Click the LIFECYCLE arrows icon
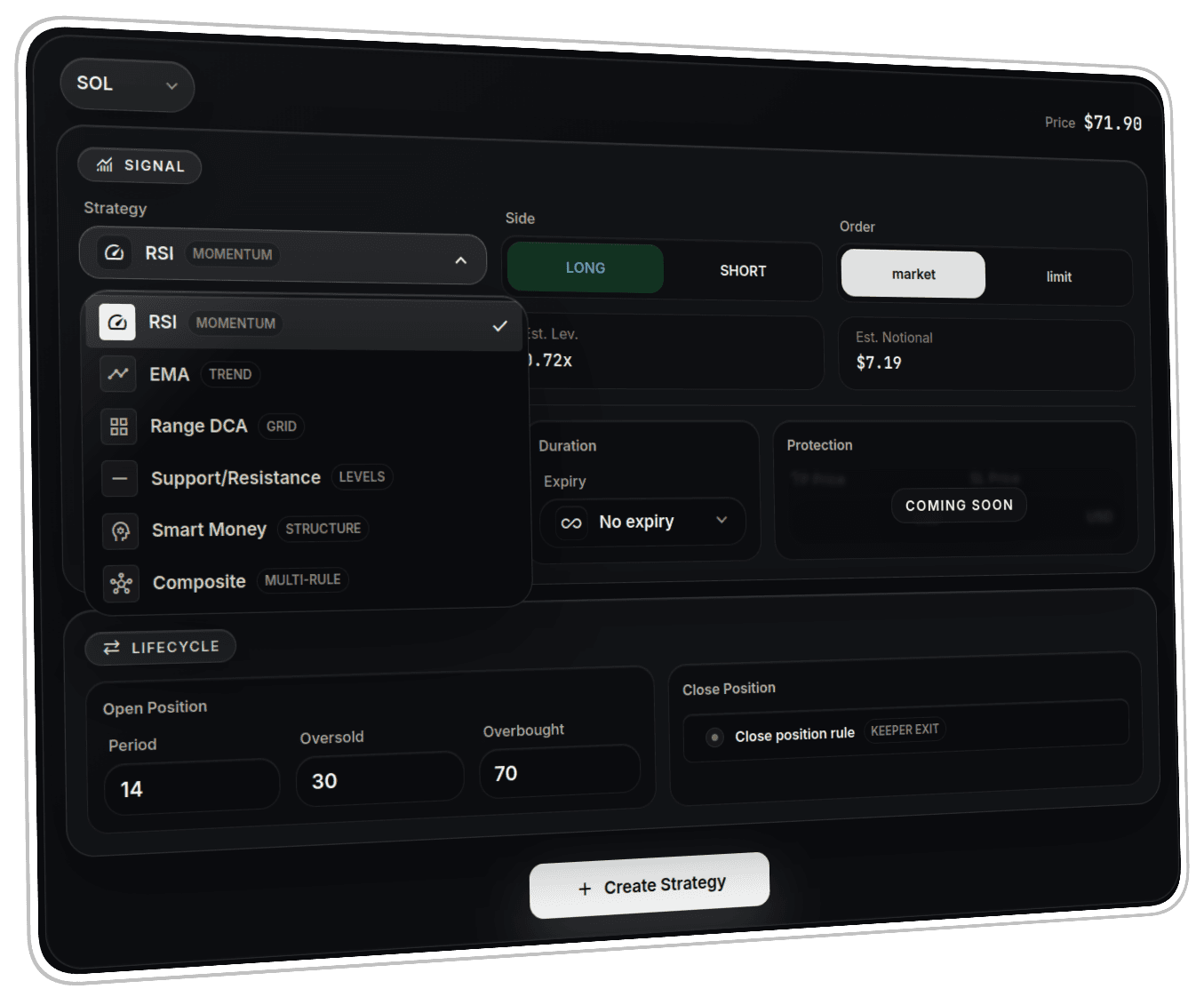 [111, 648]
